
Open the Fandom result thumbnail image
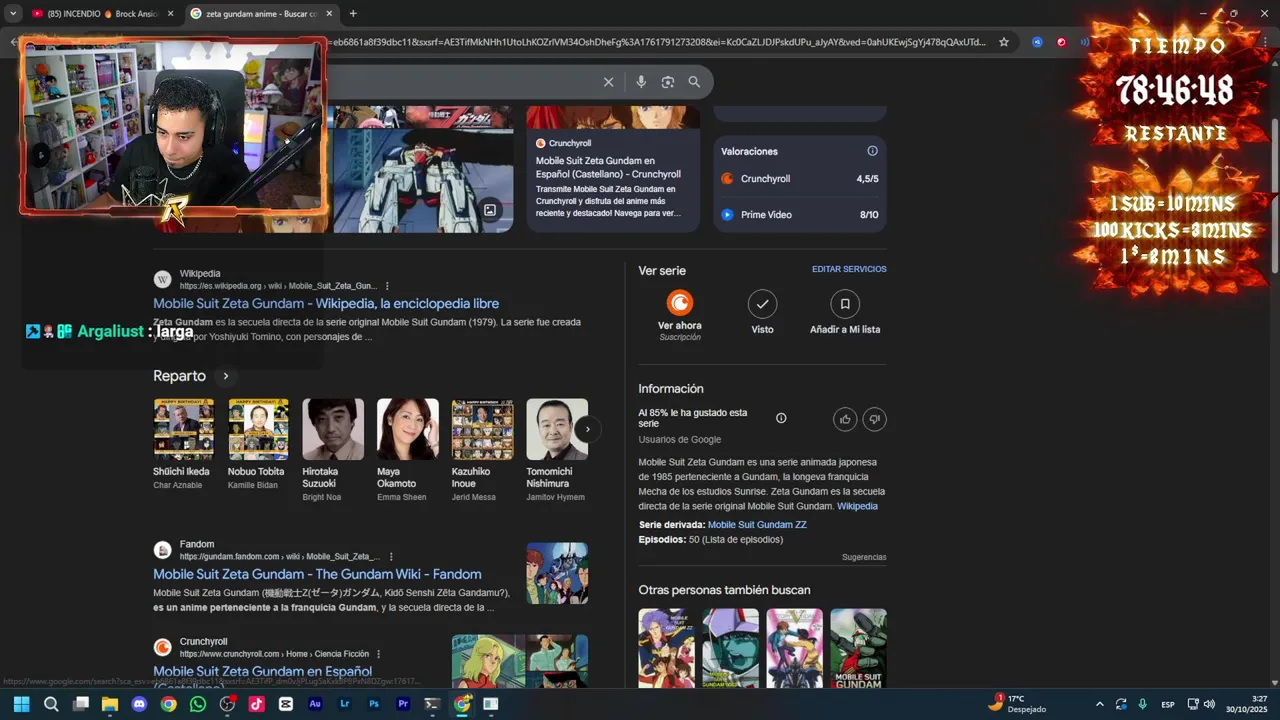(x=557, y=573)
